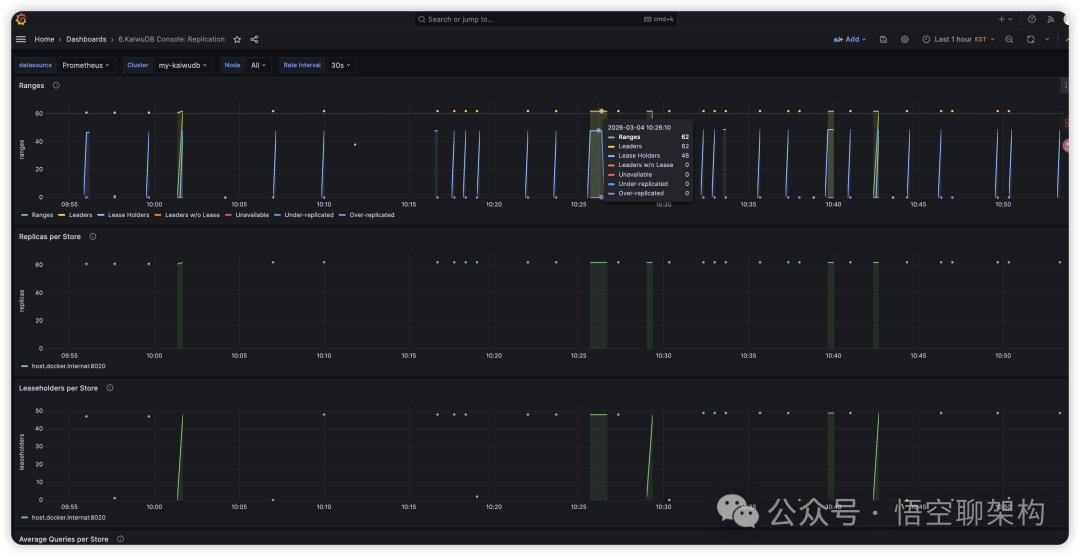Click the Search or jump to field
Viewport: 1080px width, 556px height.
point(545,19)
